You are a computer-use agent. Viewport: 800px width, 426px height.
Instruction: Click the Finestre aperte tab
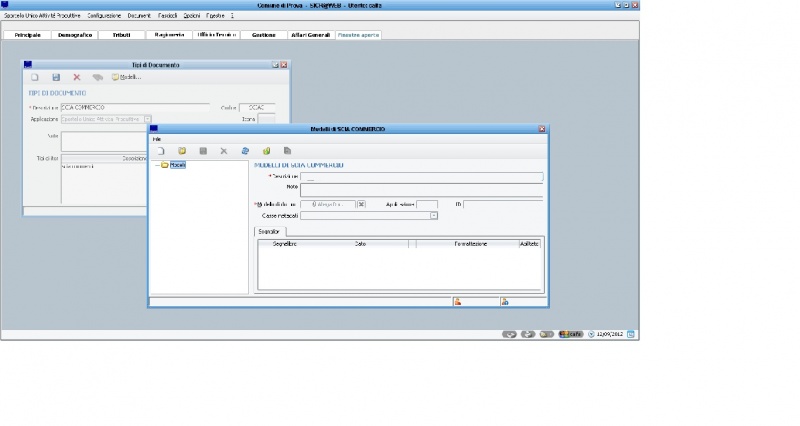[358, 34]
